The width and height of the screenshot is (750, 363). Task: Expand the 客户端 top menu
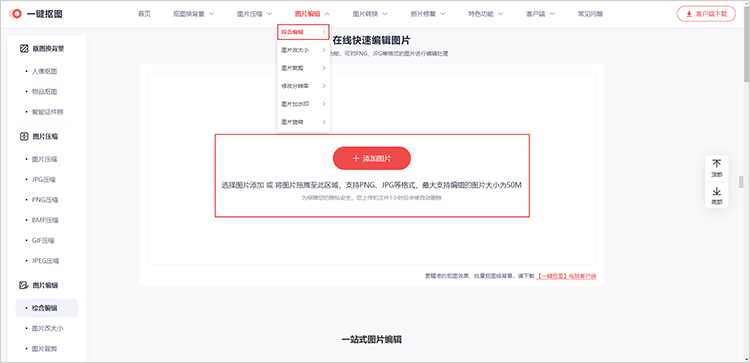[x=540, y=14]
